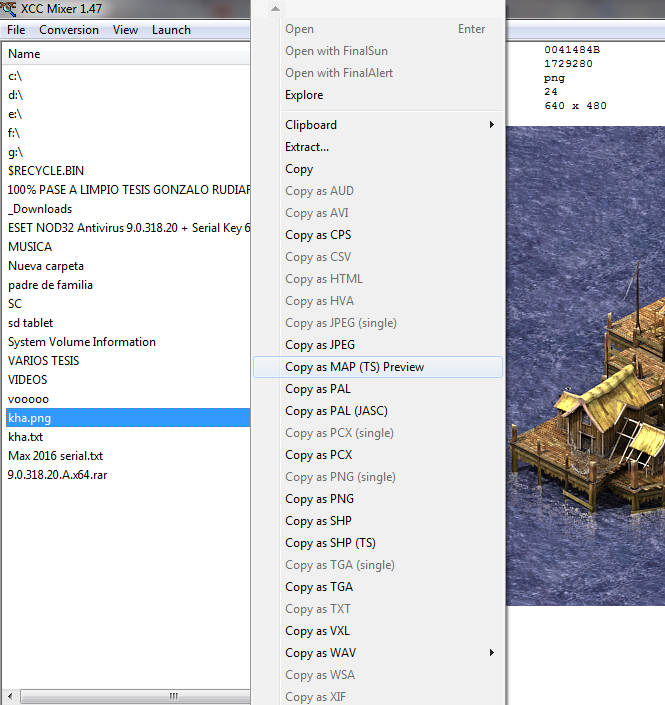Select the 100% PASE A LIMPIO TESIS entry

click(x=129, y=190)
